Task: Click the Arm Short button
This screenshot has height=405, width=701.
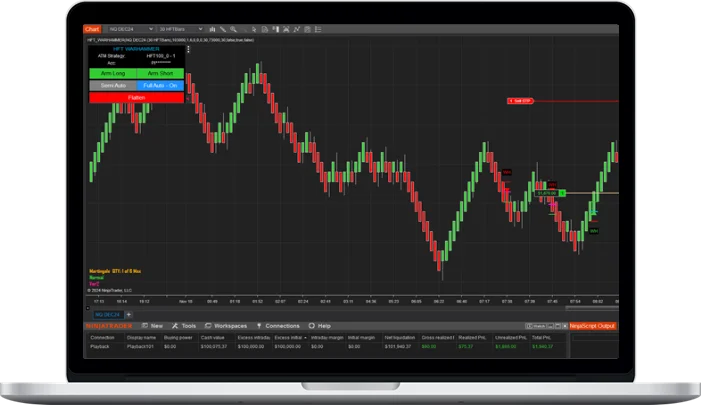Action: pyautogui.click(x=162, y=73)
